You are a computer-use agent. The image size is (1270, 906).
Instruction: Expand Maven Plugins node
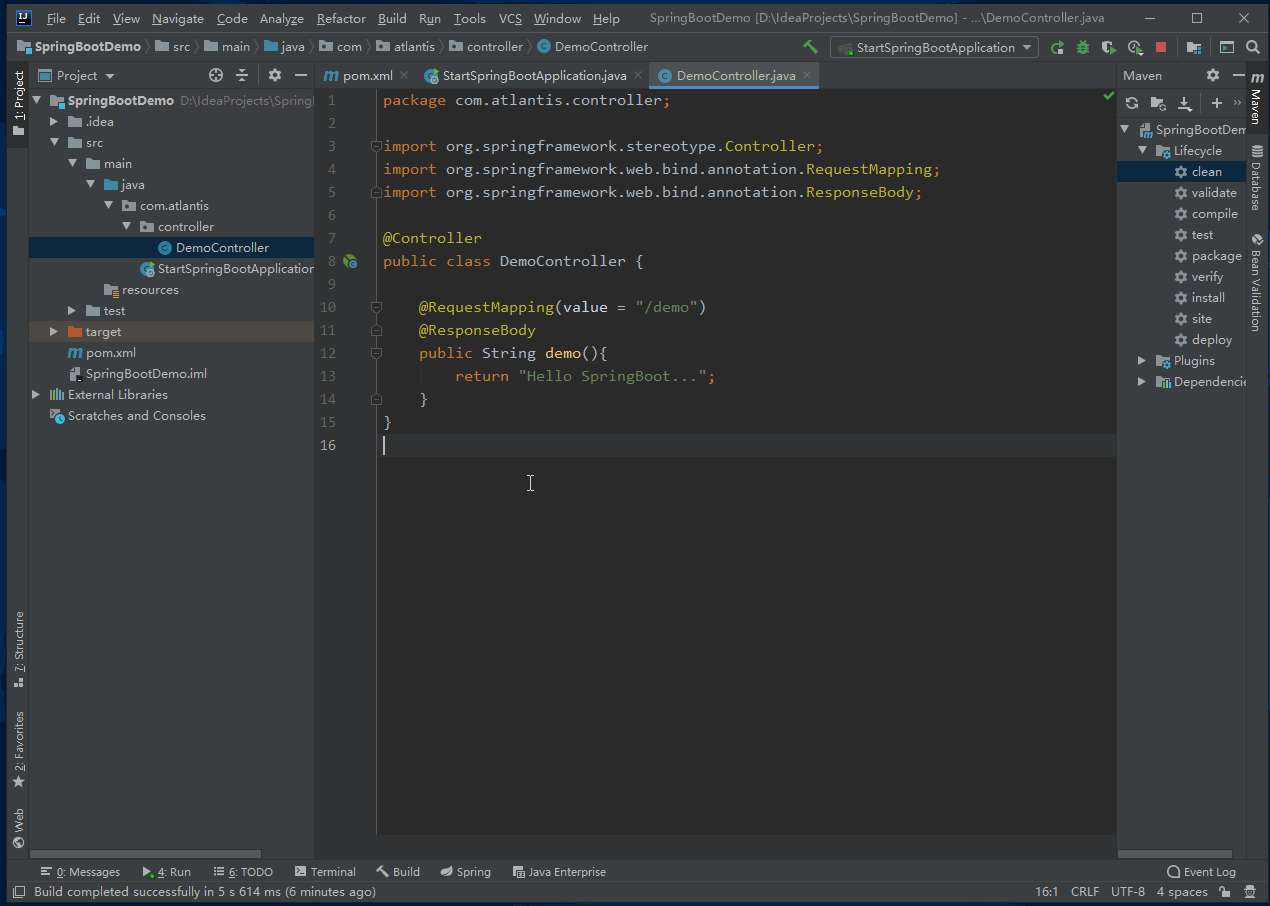click(x=1142, y=361)
